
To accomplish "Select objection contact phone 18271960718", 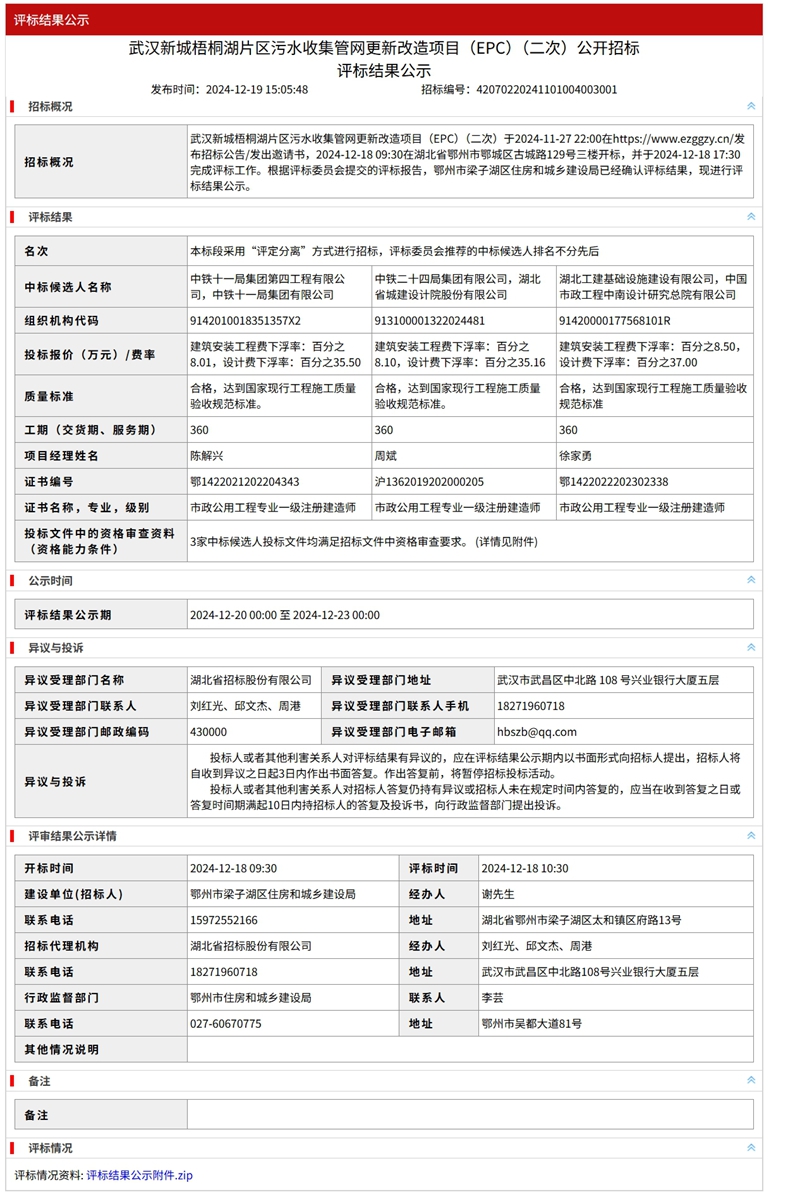I will click(x=531, y=706).
